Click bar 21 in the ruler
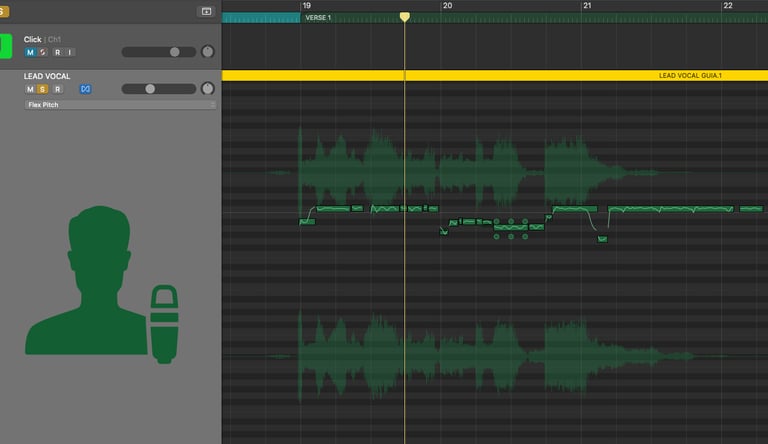Image resolution: width=768 pixels, height=444 pixels. coord(587,5)
